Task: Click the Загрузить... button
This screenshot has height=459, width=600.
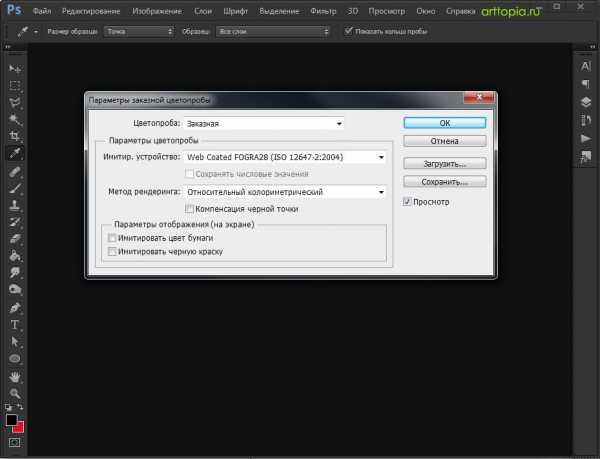Action: tap(445, 164)
